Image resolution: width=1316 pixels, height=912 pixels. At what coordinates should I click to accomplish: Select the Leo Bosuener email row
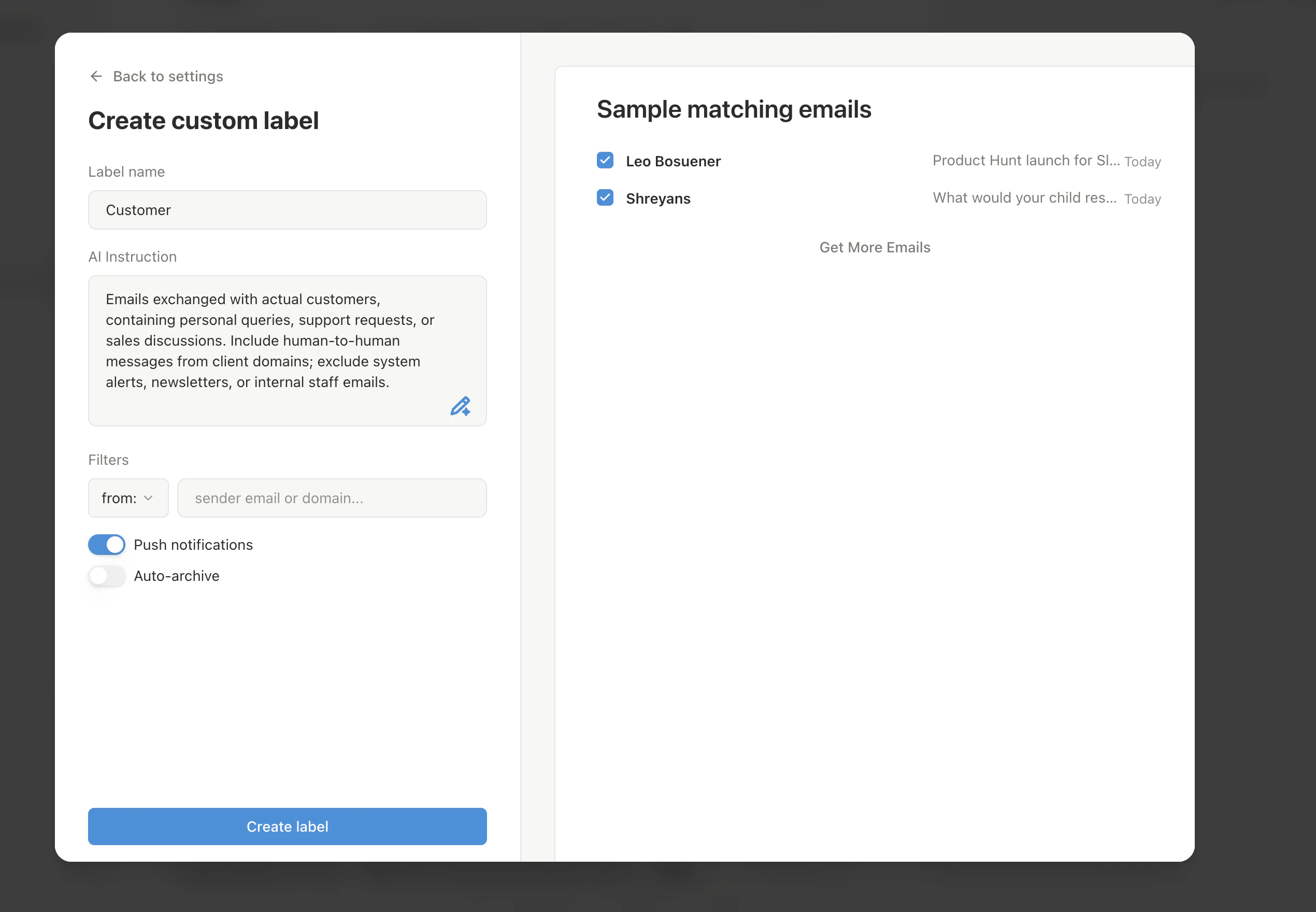pos(673,161)
